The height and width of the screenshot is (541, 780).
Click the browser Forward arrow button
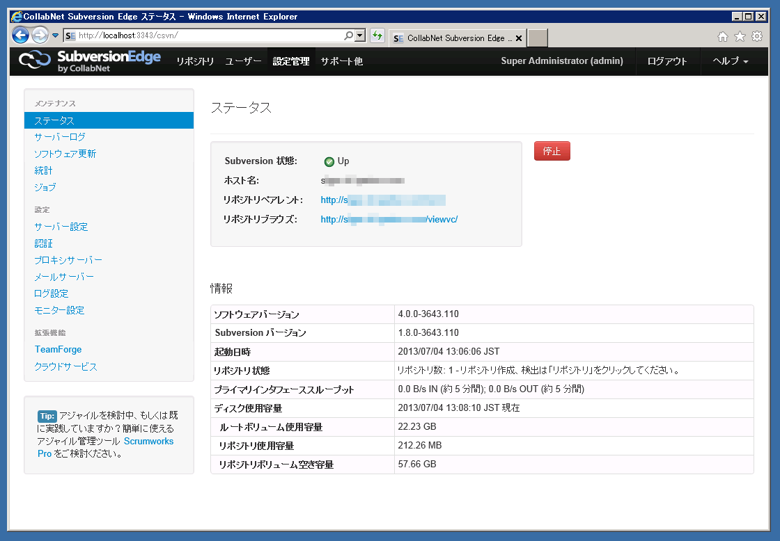(x=40, y=35)
